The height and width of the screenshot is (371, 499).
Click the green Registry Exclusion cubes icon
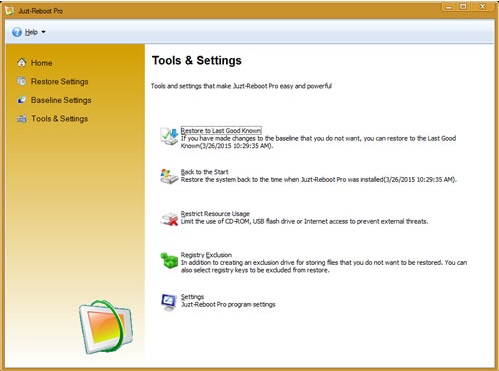click(169, 260)
